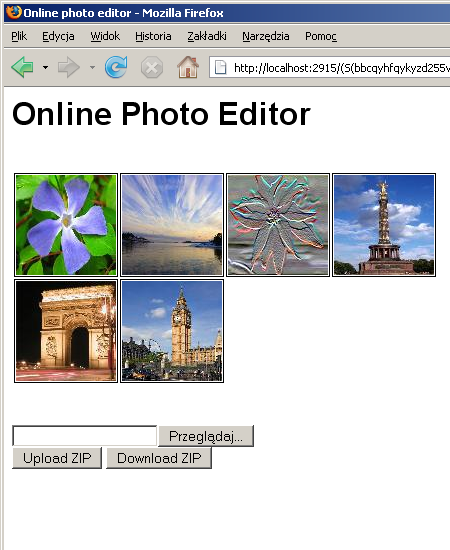
Task: Open the Historia menu
Action: point(153,36)
